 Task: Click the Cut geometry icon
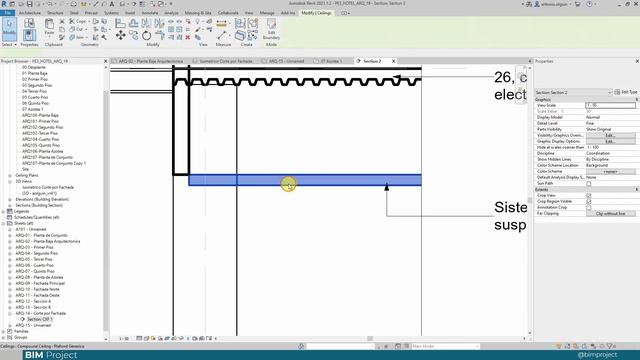72,29
